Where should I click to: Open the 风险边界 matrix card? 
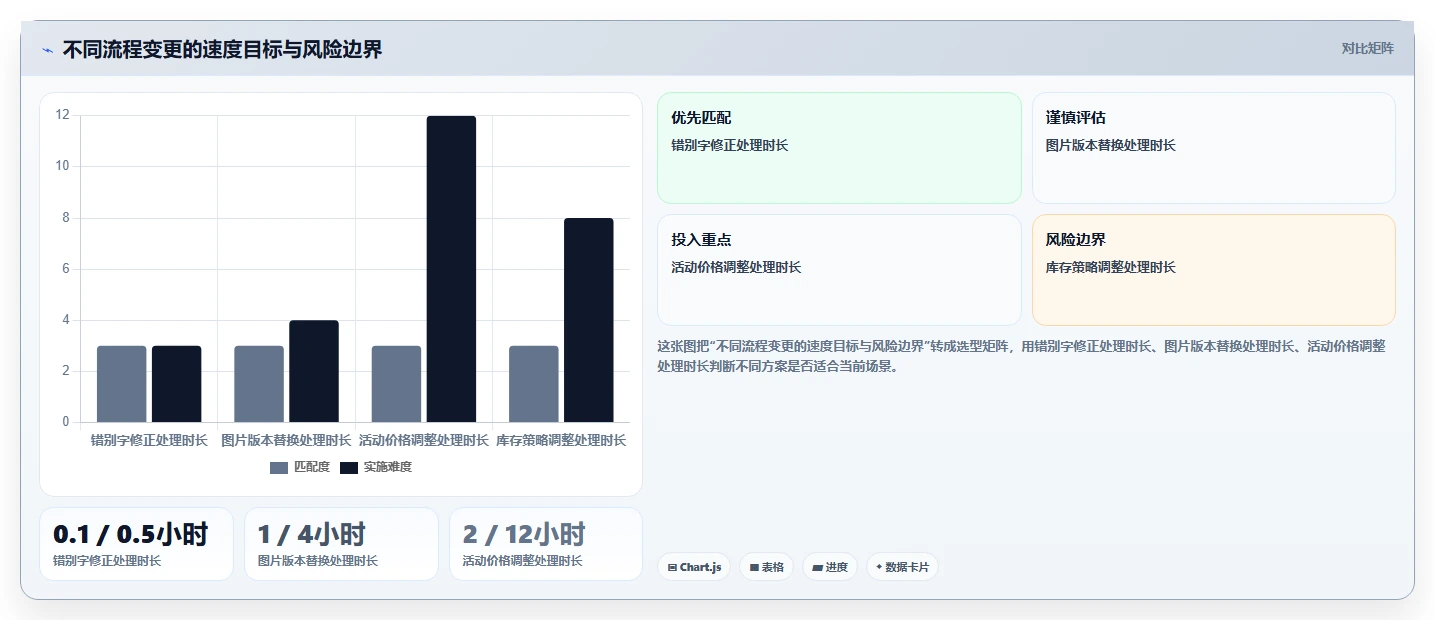[1213, 270]
